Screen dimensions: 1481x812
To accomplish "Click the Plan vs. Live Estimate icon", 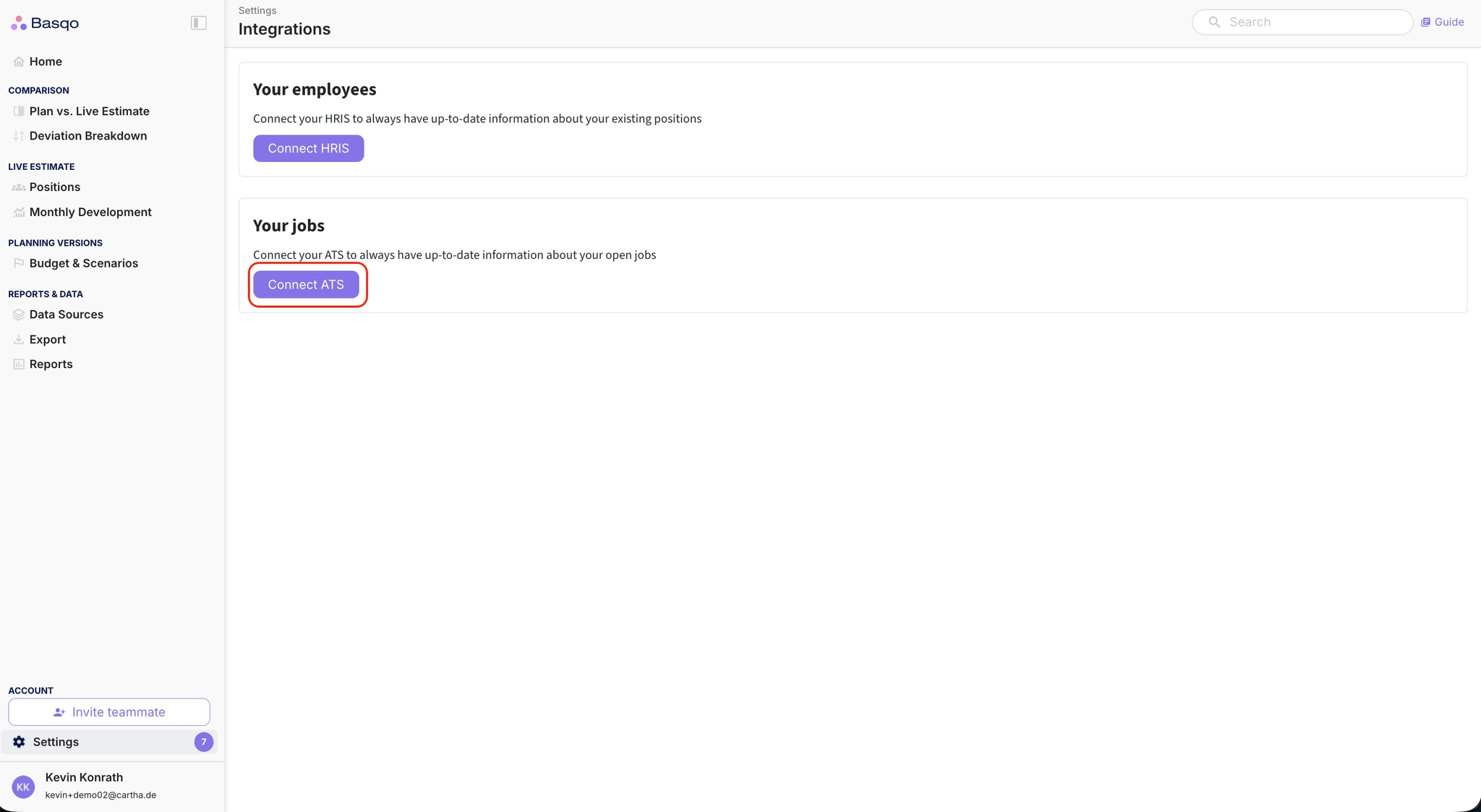I will pyautogui.click(x=19, y=111).
